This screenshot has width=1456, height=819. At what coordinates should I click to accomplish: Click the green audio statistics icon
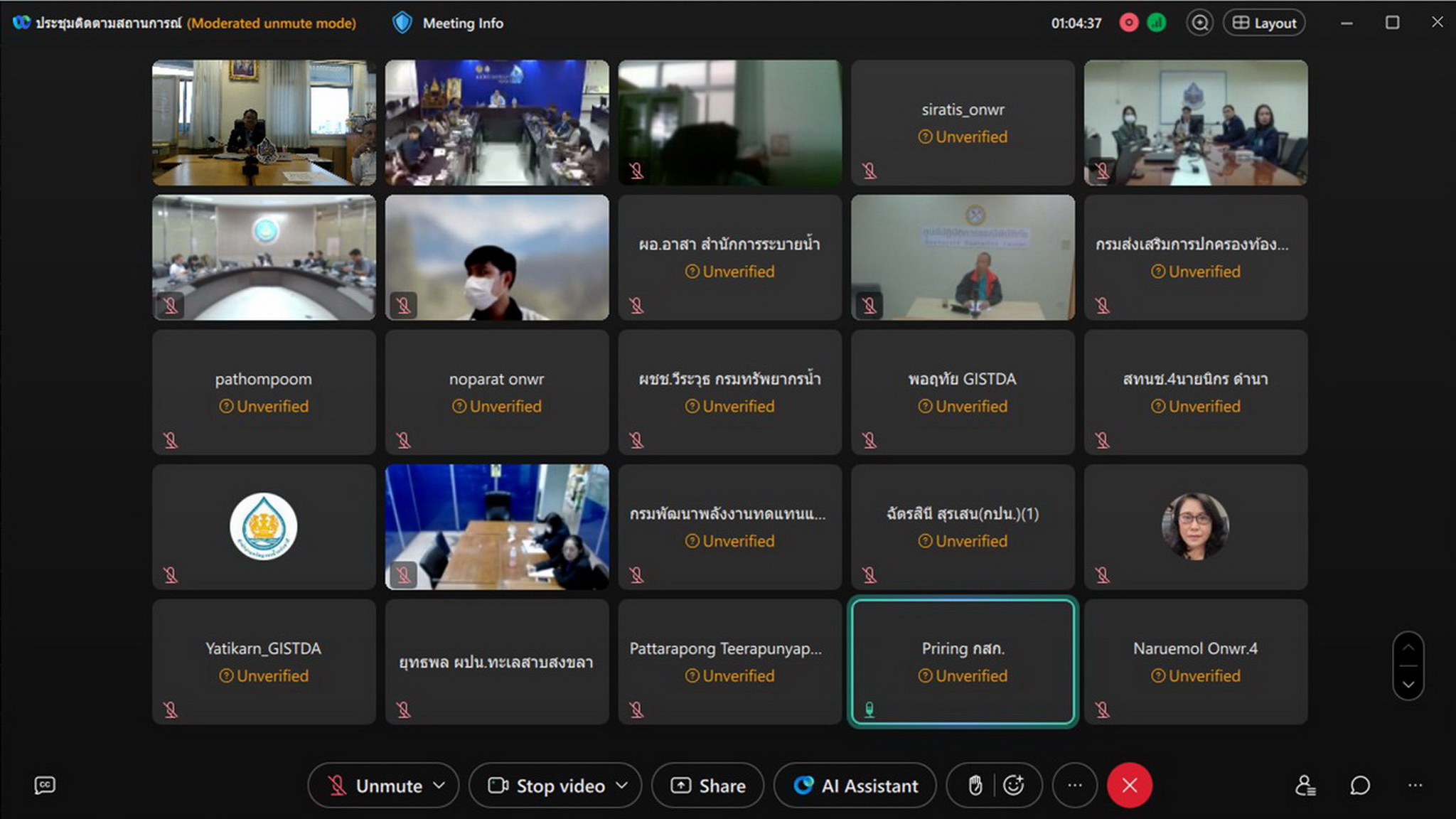(x=1157, y=23)
